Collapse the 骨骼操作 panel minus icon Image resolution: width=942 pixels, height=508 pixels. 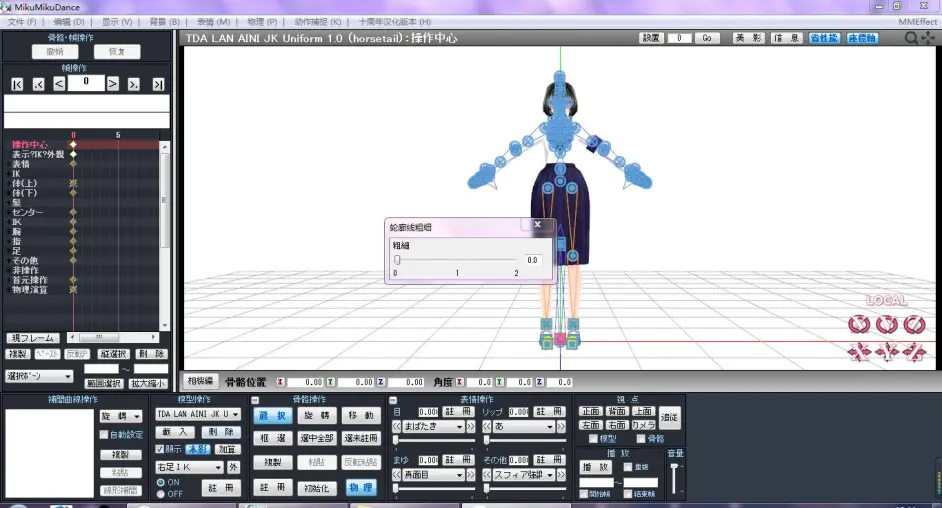255,400
